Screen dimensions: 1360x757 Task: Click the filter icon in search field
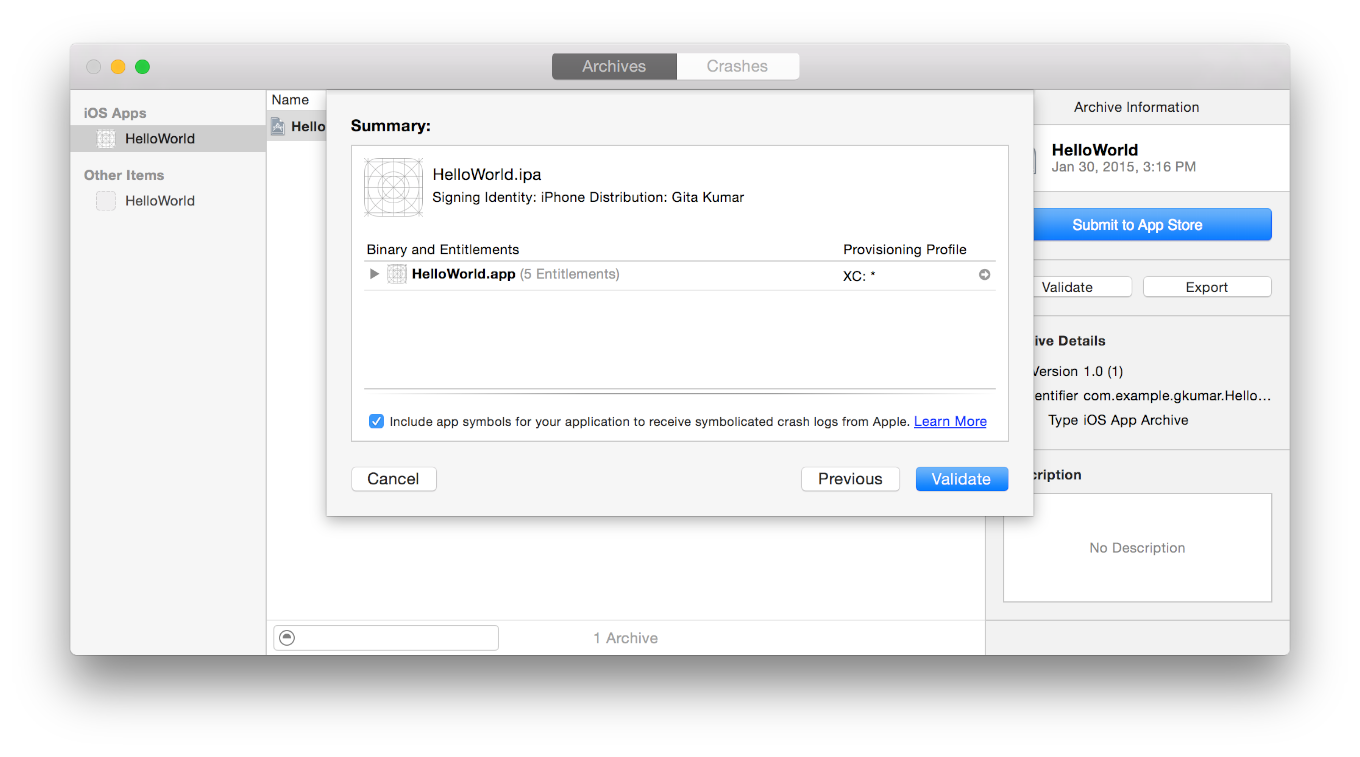[x=287, y=638]
